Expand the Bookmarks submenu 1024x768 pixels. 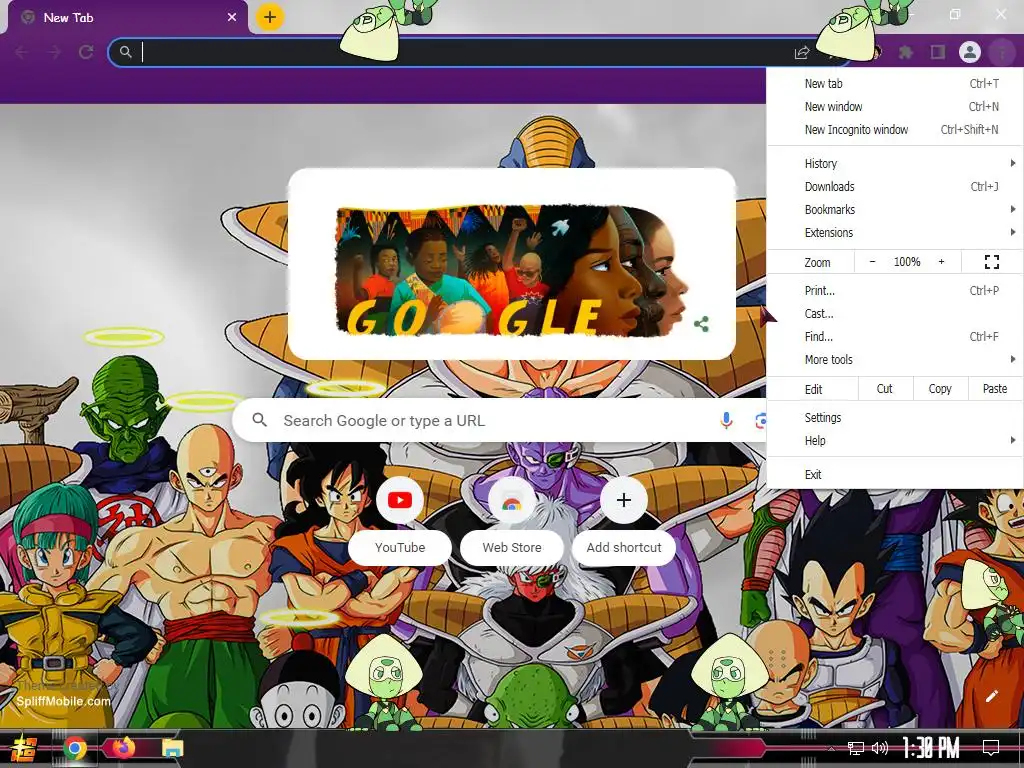(x=895, y=209)
